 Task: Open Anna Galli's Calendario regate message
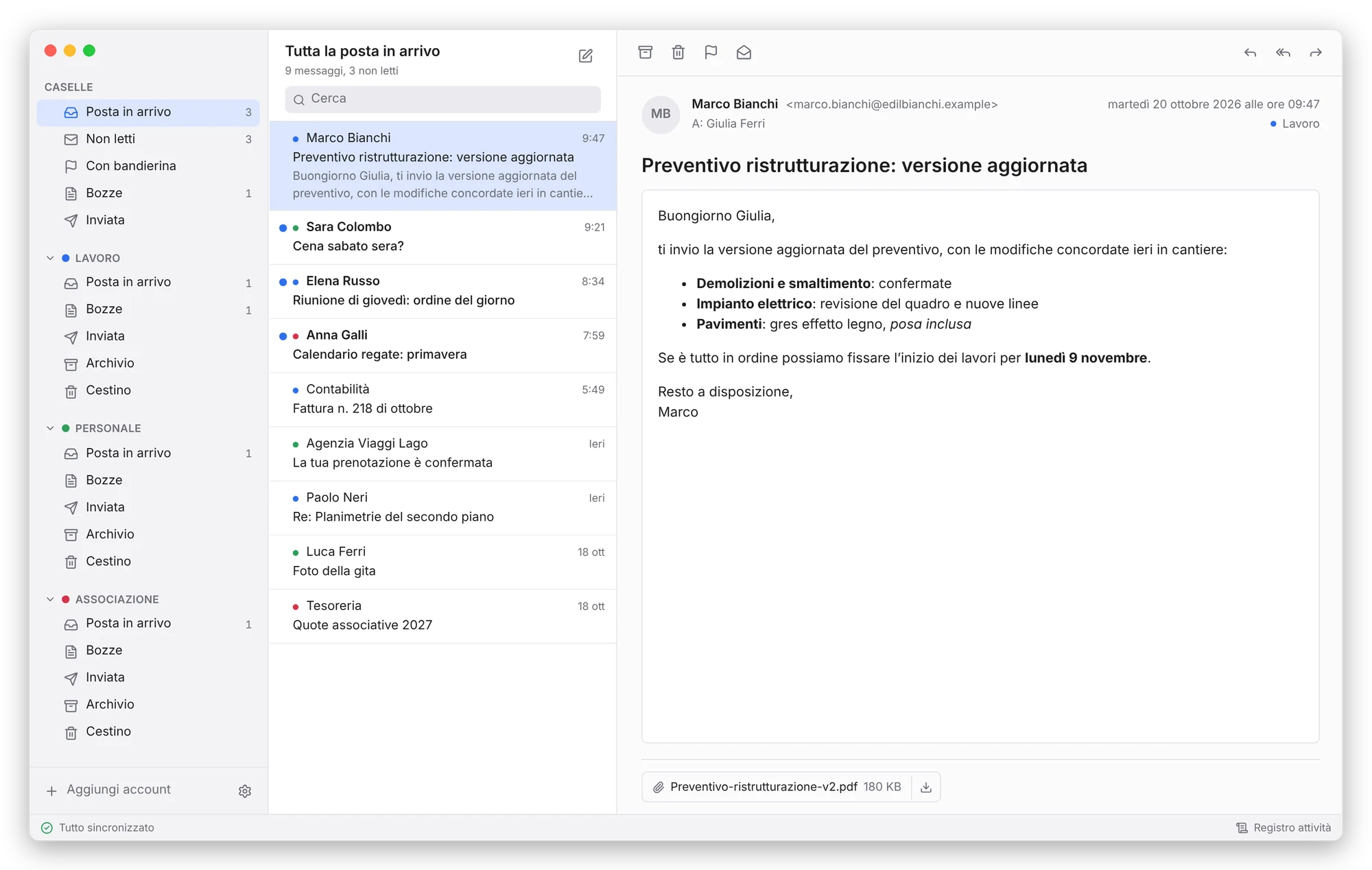tap(442, 345)
